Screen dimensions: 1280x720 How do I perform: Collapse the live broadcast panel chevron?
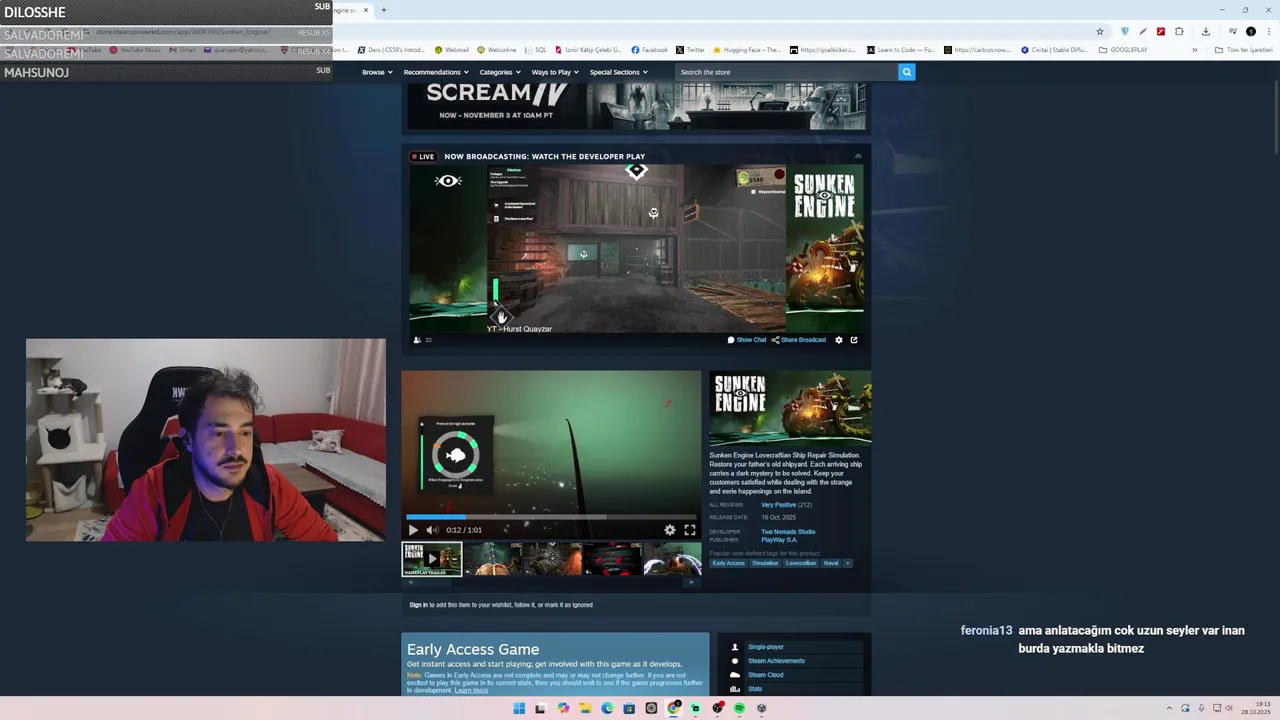858,156
